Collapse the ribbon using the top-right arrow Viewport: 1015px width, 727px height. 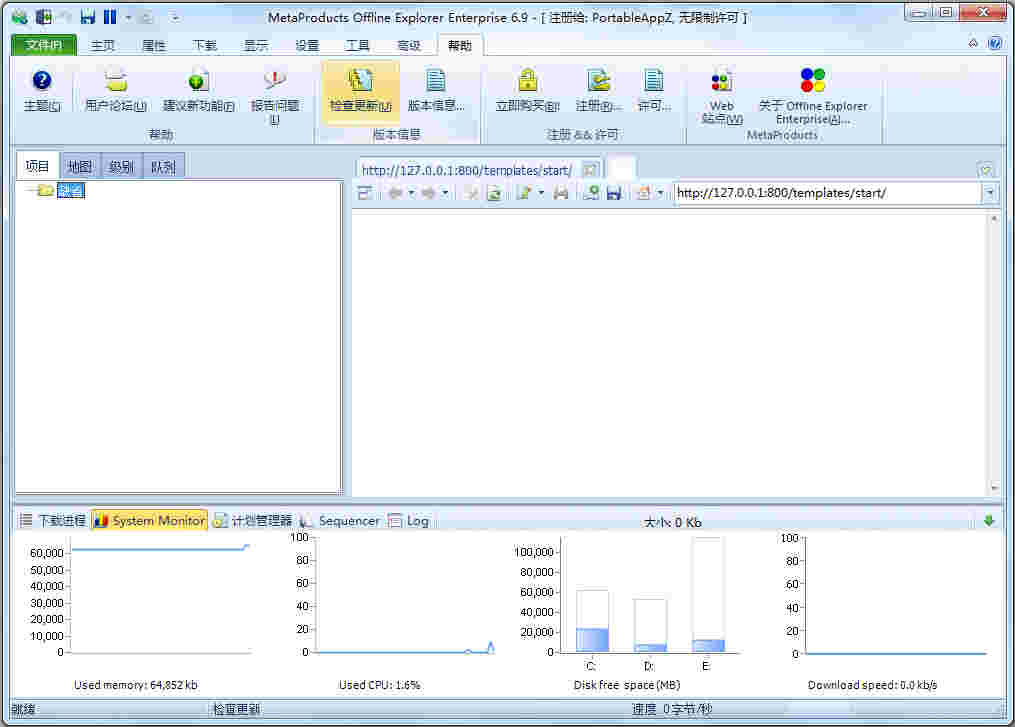click(973, 44)
